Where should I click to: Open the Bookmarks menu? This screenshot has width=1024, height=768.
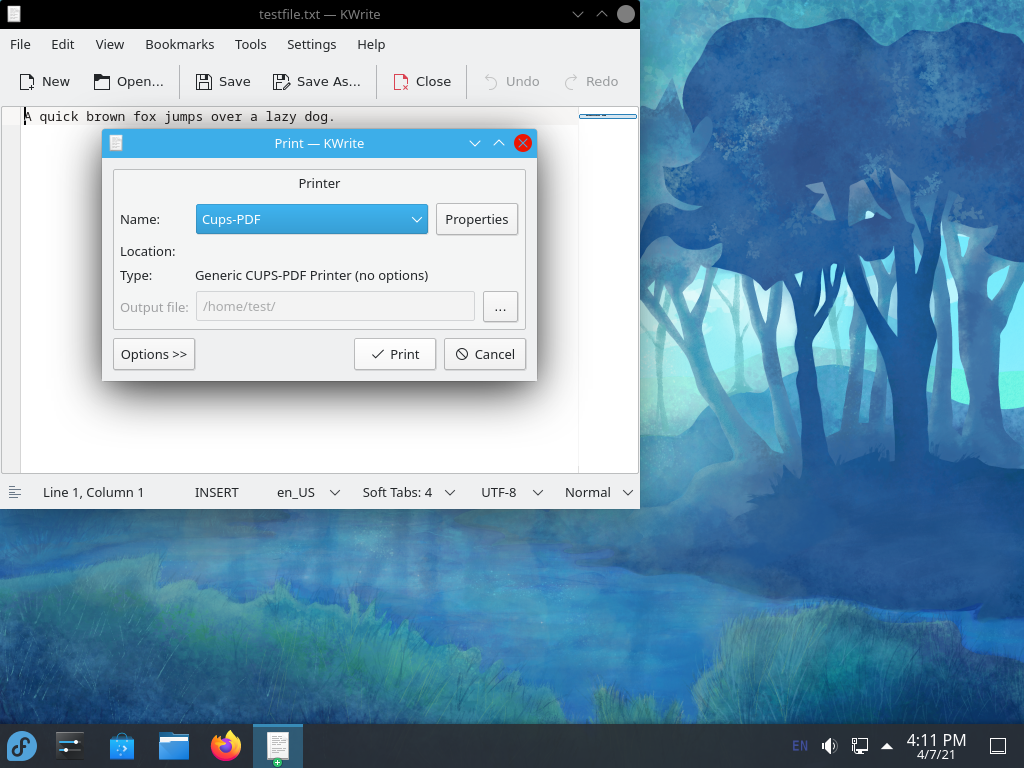(x=180, y=44)
